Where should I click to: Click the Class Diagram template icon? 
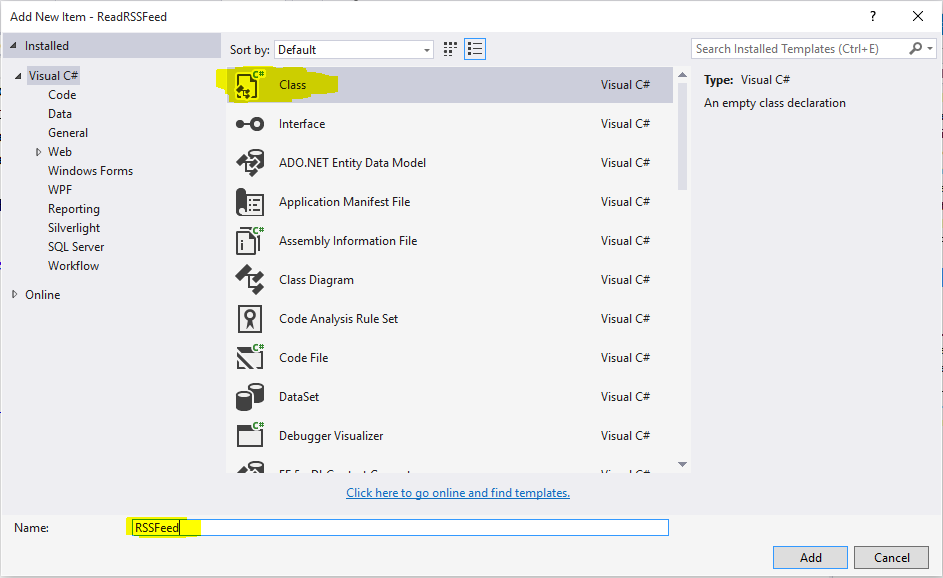(249, 280)
